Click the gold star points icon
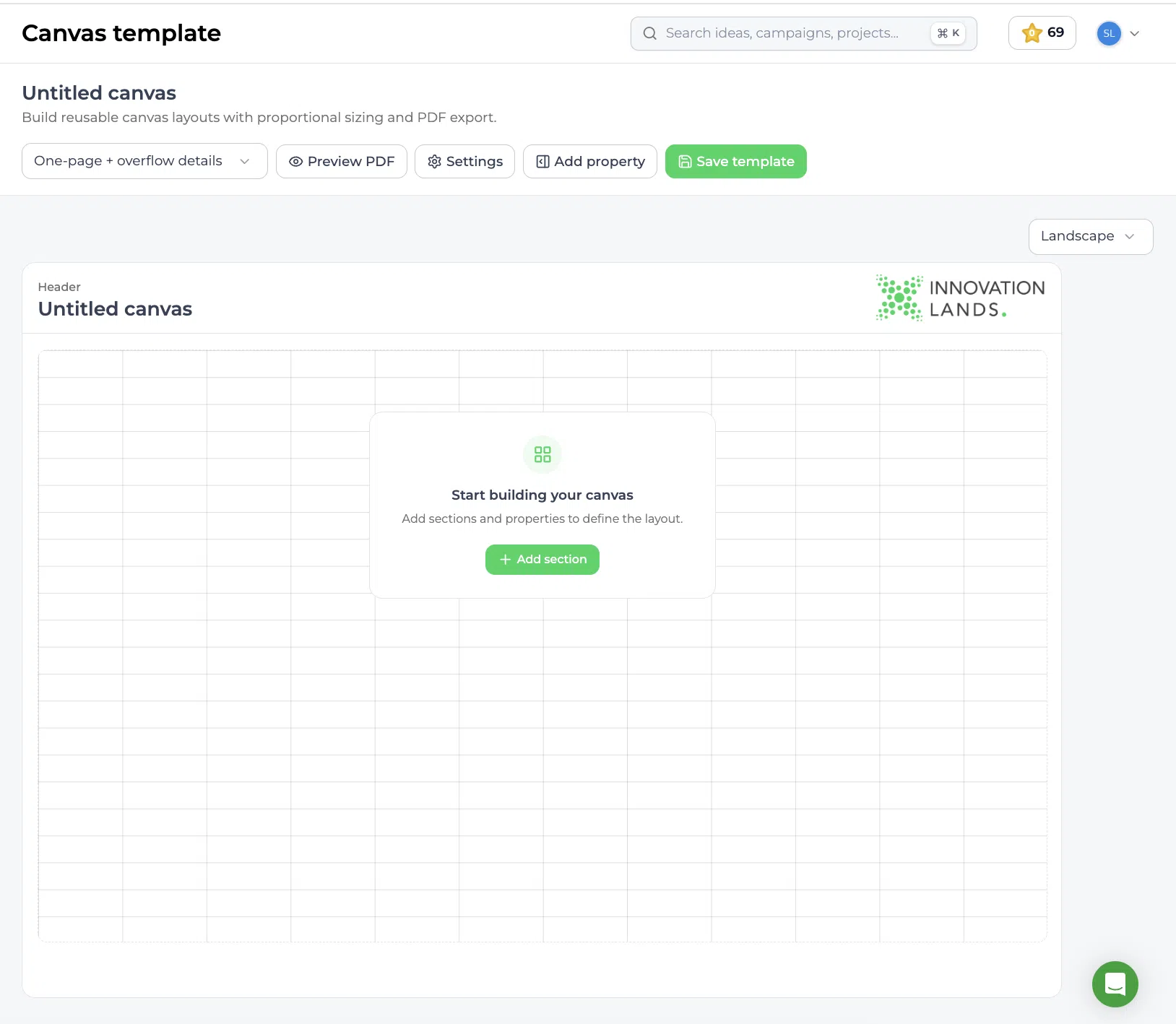This screenshot has width=1176, height=1024. tap(1032, 33)
